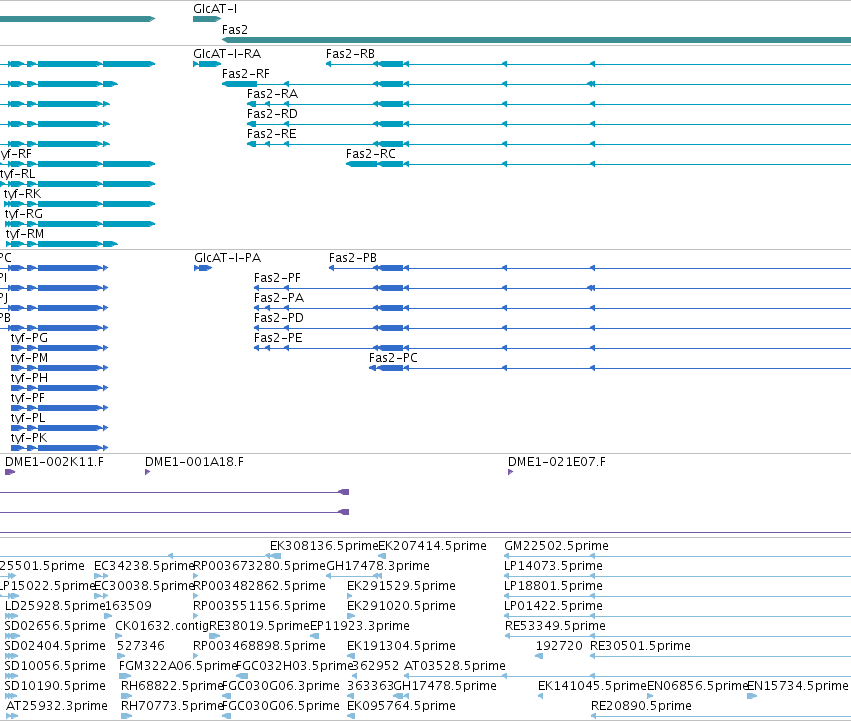
Task: Click the 527346 feature label
Action: [x=141, y=646]
